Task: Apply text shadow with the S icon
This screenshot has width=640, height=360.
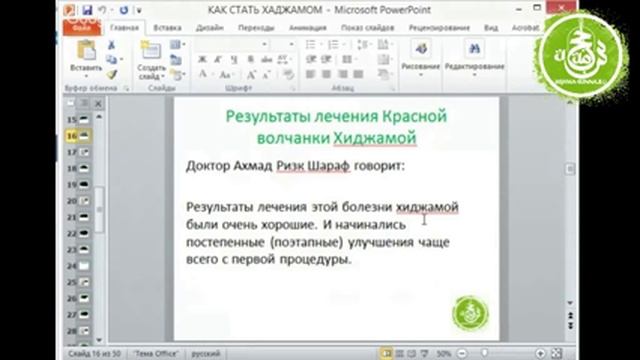Action: pos(251,60)
